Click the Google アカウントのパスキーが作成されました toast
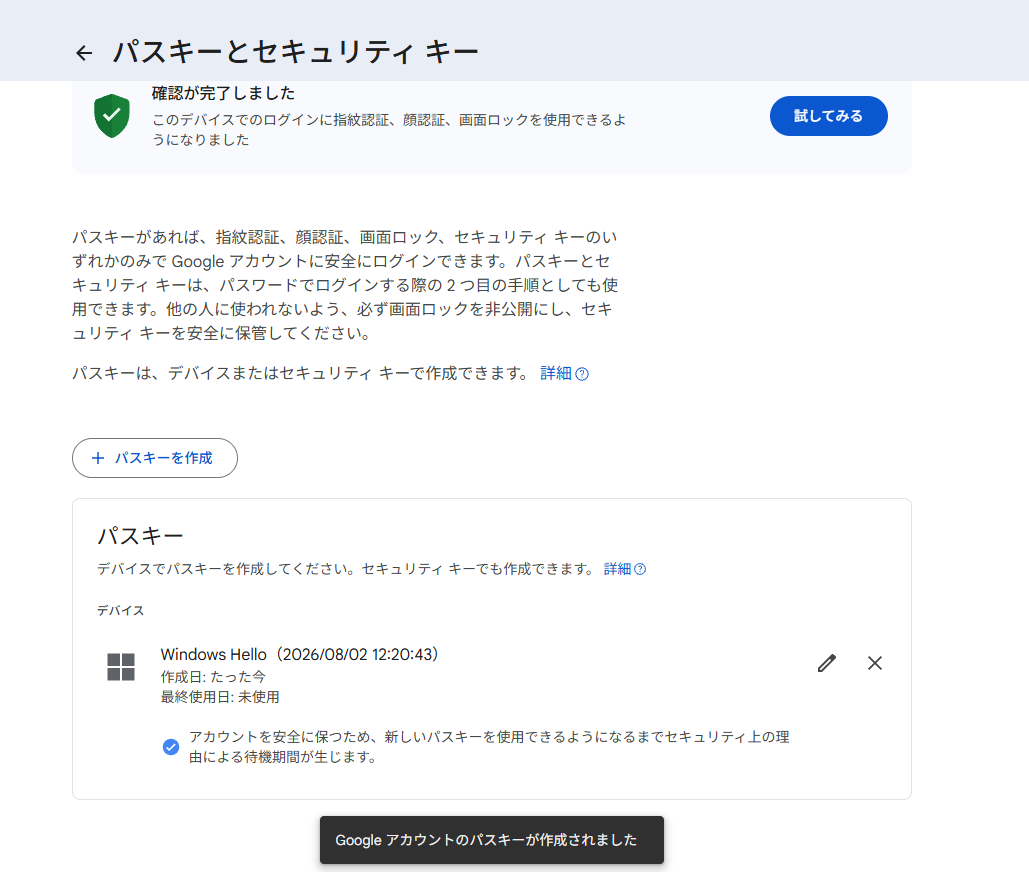Viewport: 1029px width, 872px height. 492,840
